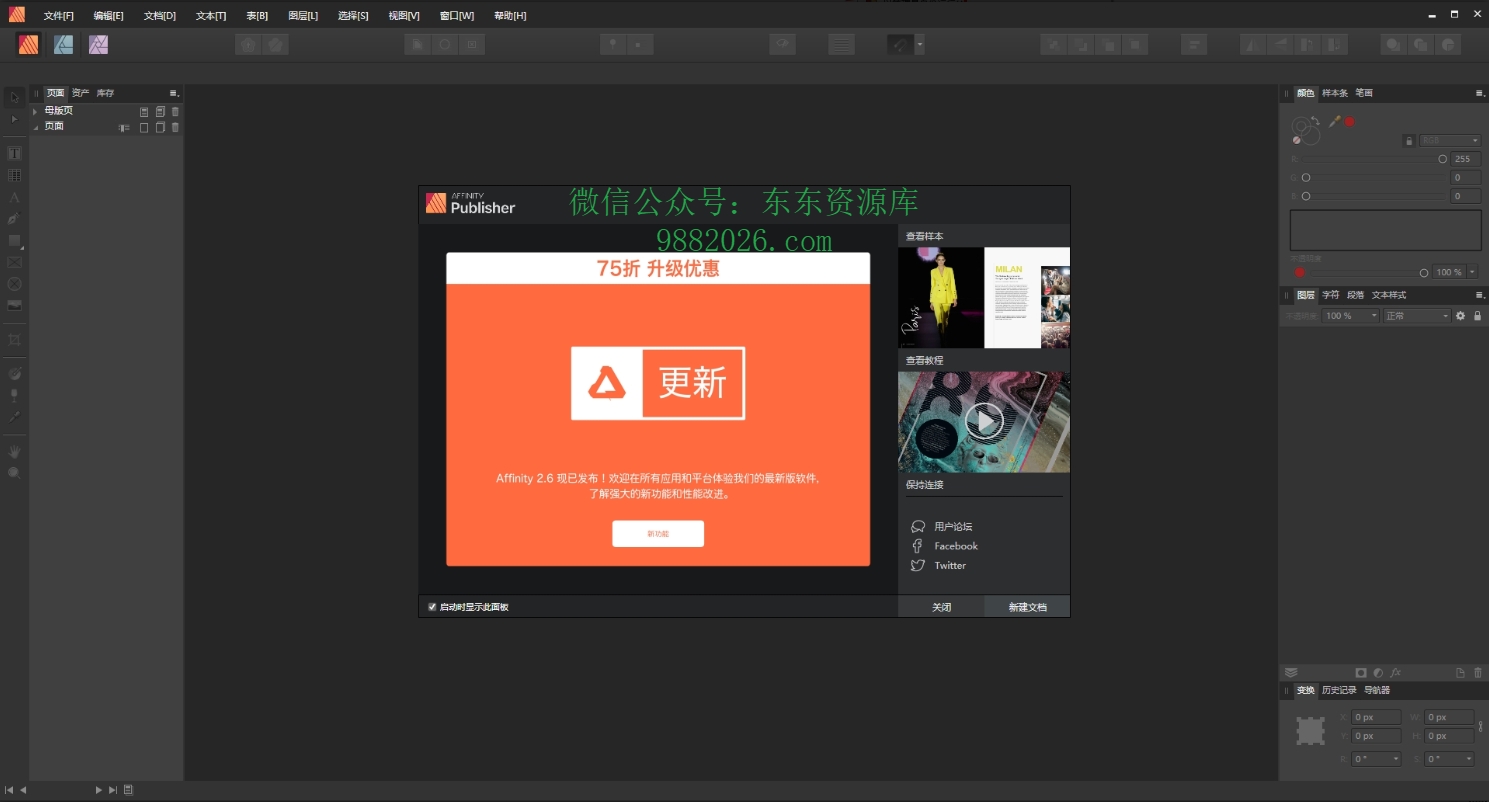Click the 新功能 button

[x=658, y=534]
